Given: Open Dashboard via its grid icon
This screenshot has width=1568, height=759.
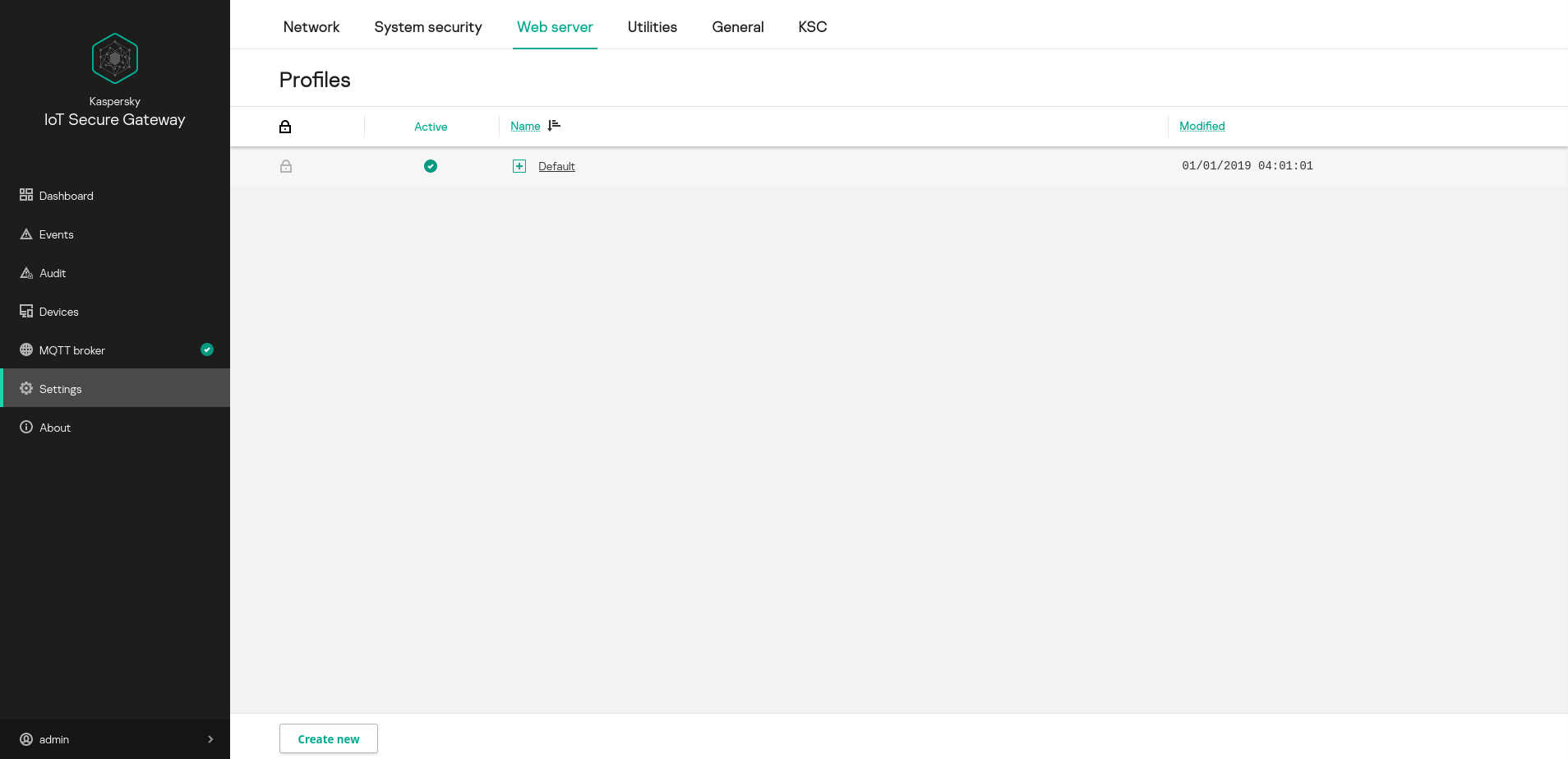Looking at the screenshot, I should 26,195.
